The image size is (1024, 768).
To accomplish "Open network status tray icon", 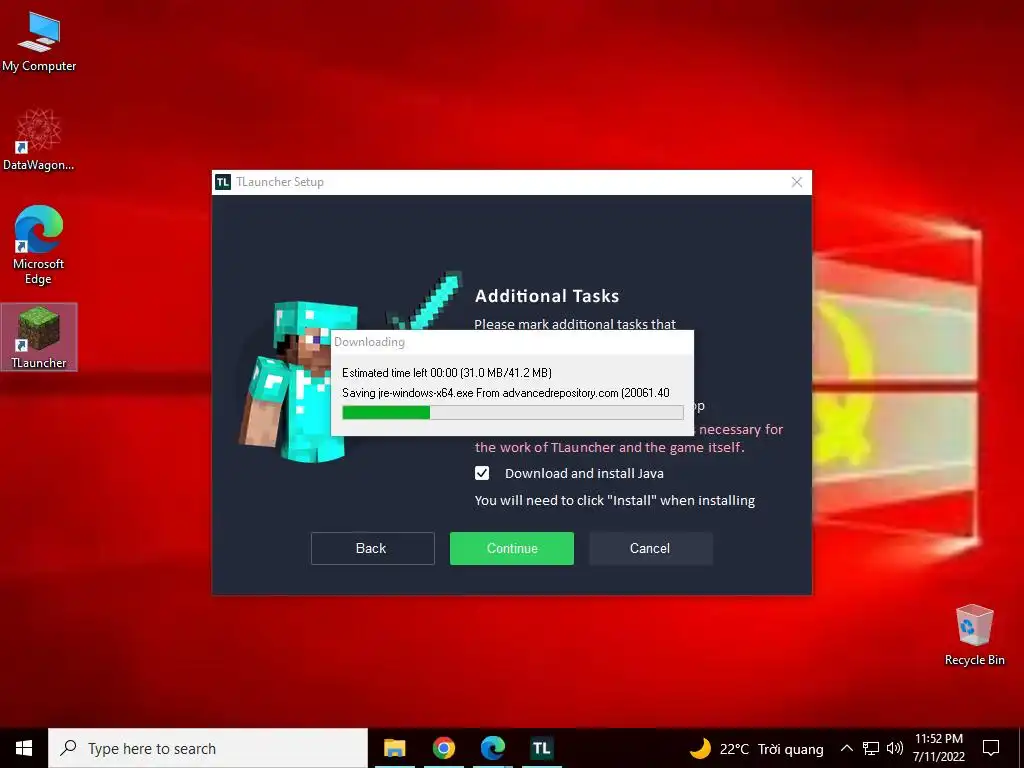I will pyautogui.click(x=871, y=748).
